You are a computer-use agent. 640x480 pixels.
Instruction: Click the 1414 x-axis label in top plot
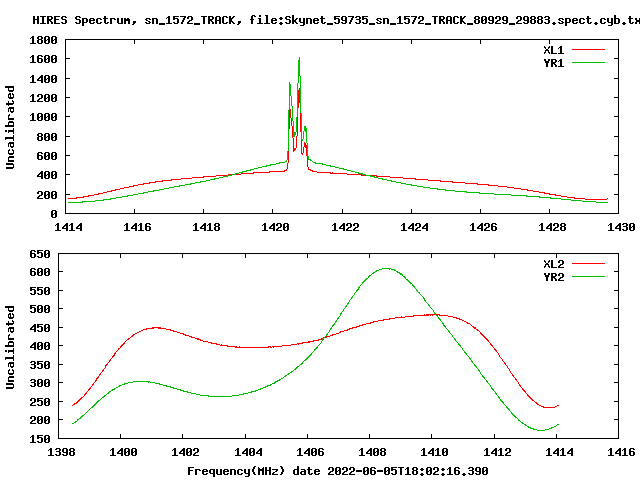tap(68, 227)
